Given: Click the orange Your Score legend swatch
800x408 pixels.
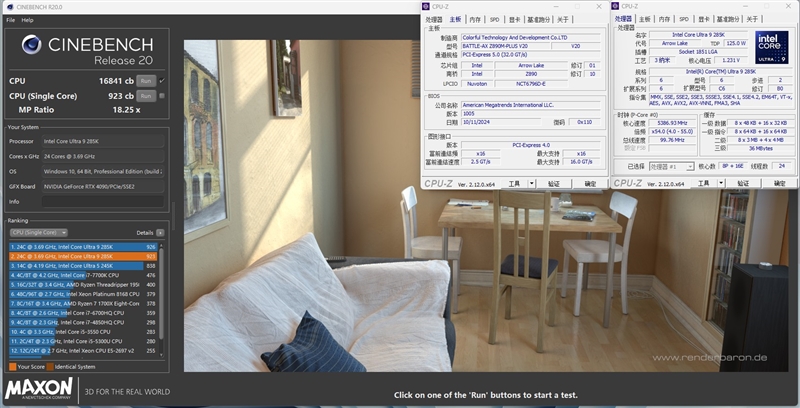Looking at the screenshot, I should tap(11, 367).
